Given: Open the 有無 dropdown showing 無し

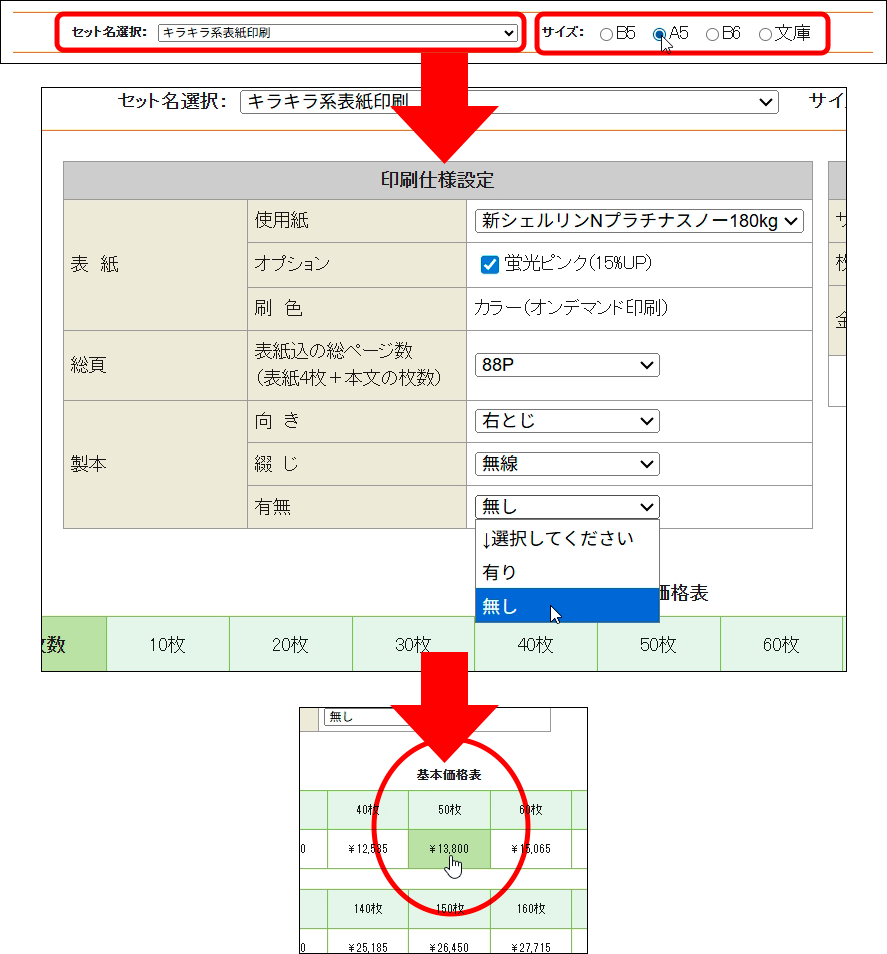Looking at the screenshot, I should tap(567, 507).
